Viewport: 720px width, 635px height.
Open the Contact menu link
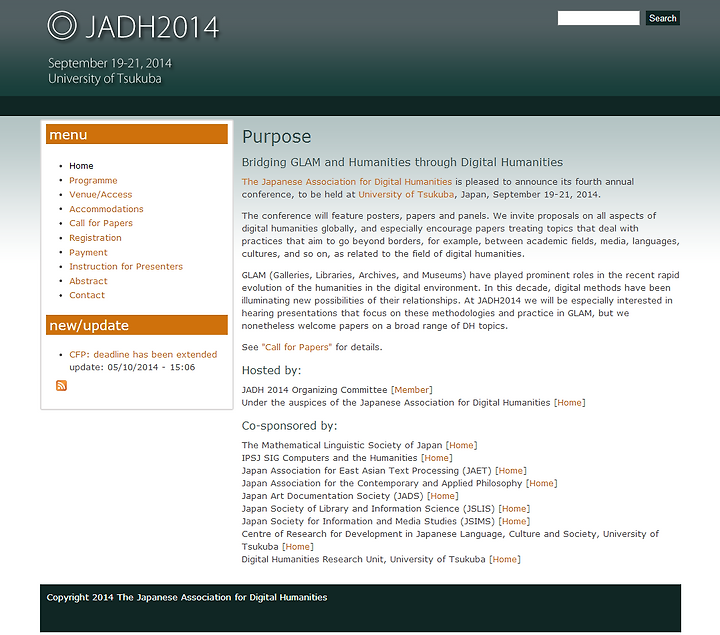point(87,295)
